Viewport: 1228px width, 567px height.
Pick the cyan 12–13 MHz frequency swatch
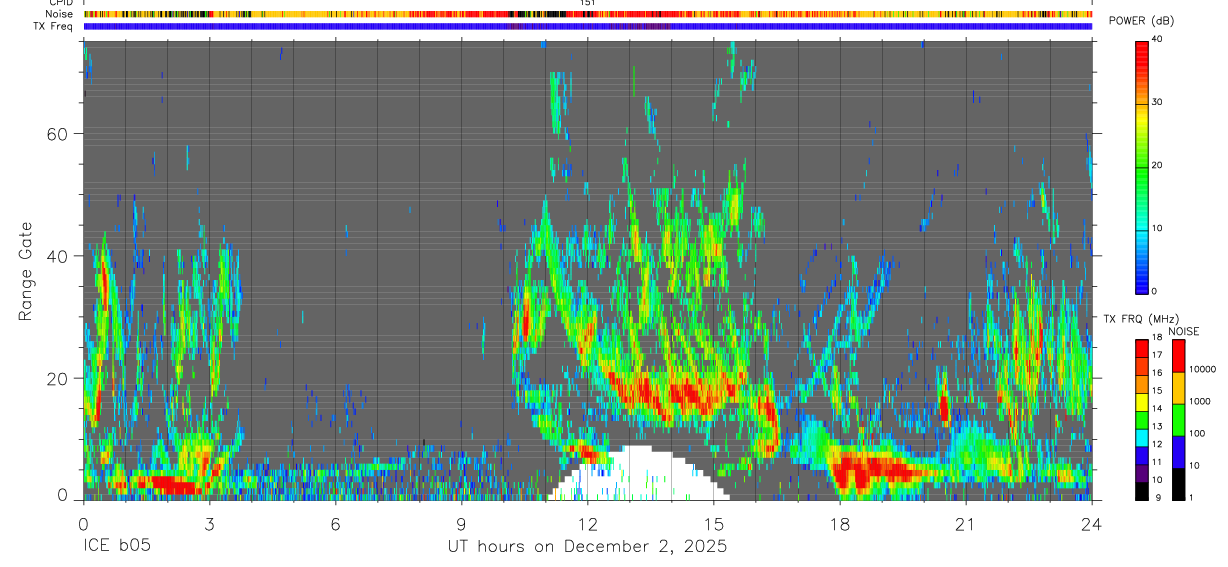[1142, 436]
